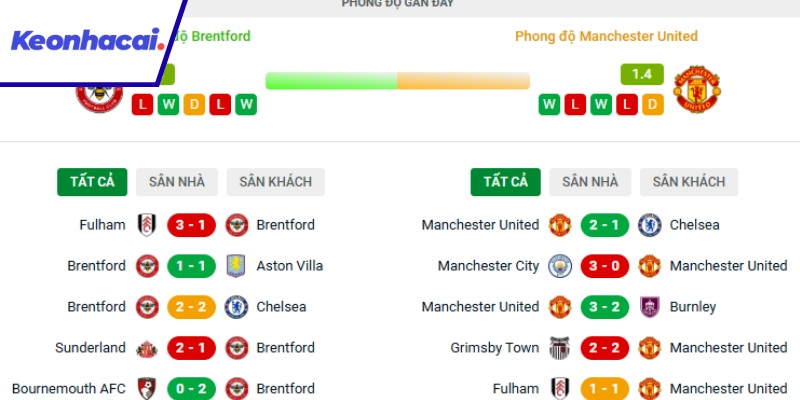Click the Aston Villa team crest

click(236, 266)
